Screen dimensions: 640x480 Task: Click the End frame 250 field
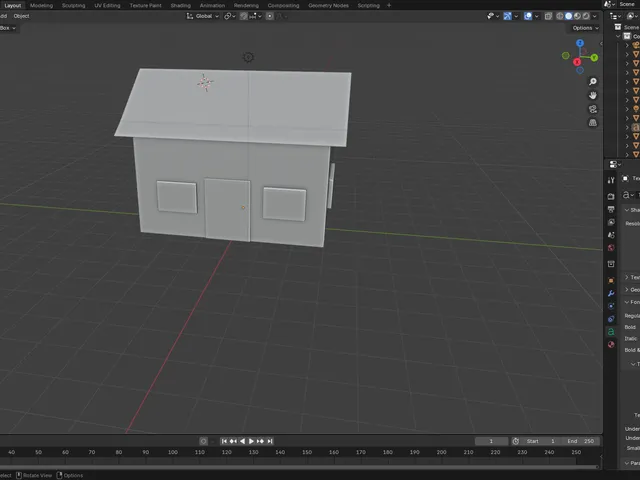pyautogui.click(x=580, y=441)
